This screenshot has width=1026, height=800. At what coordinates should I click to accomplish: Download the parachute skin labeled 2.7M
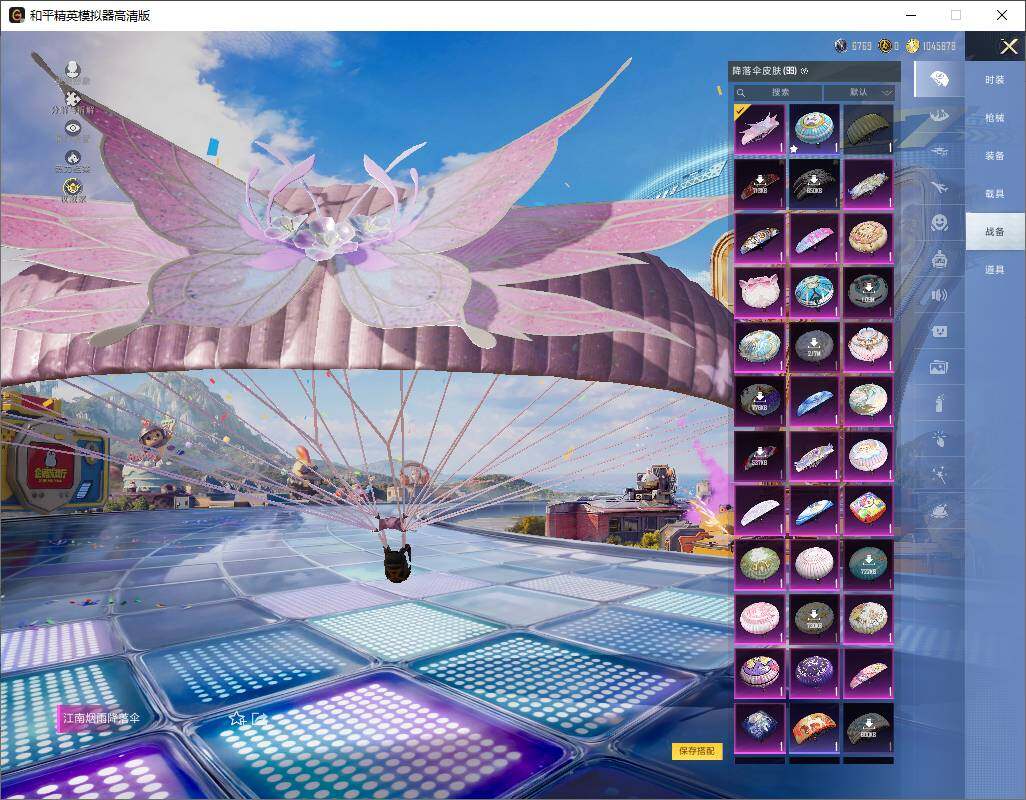click(x=814, y=347)
